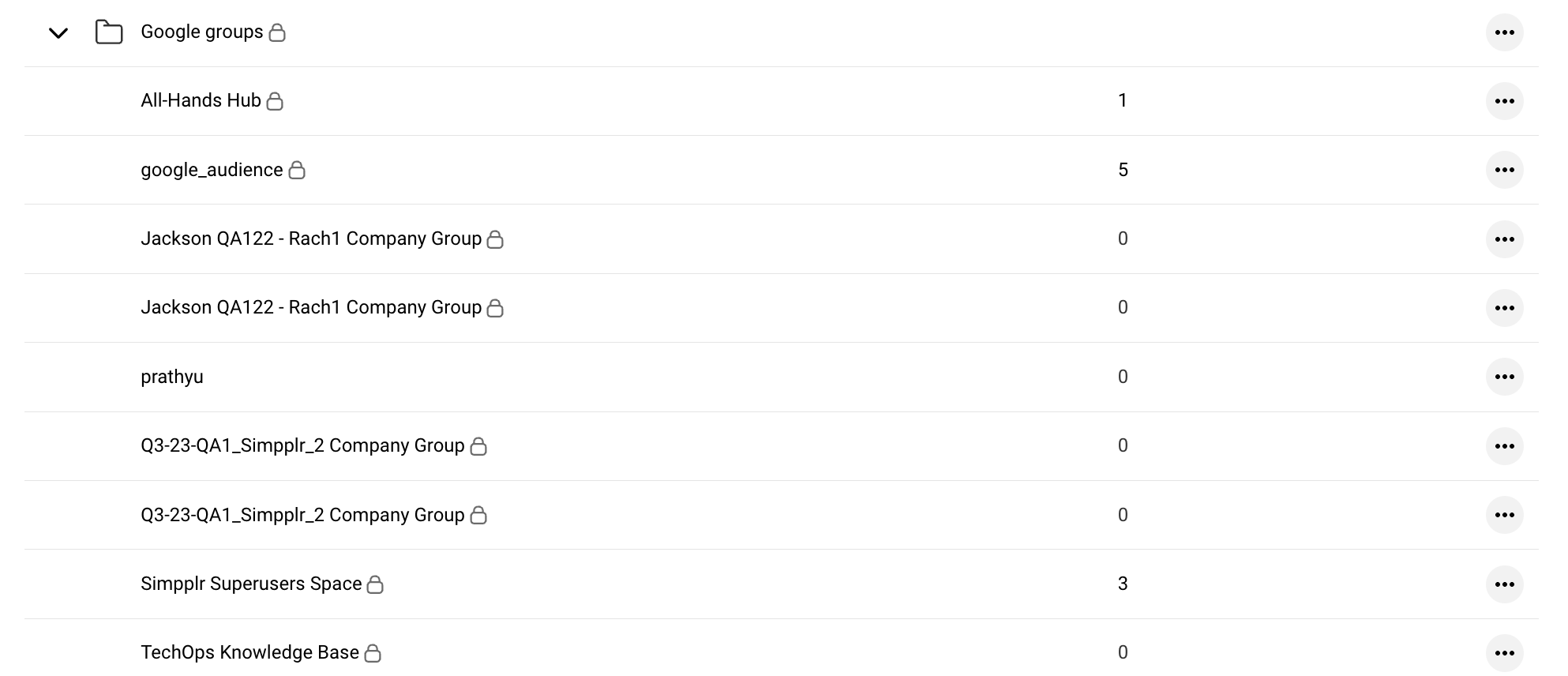Open the google_audience three-dot menu
1568x676 pixels.
click(1504, 170)
